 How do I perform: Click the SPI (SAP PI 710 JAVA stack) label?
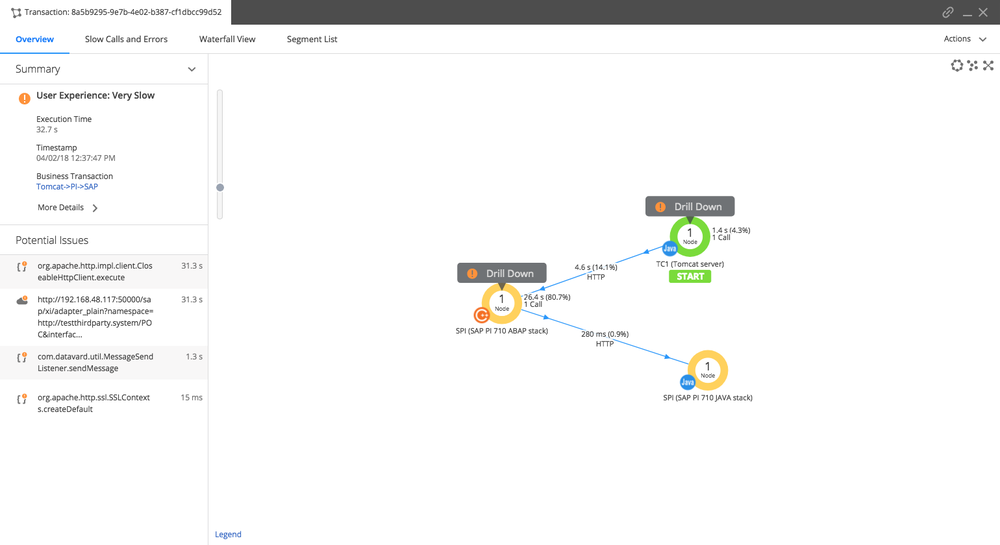(708, 398)
